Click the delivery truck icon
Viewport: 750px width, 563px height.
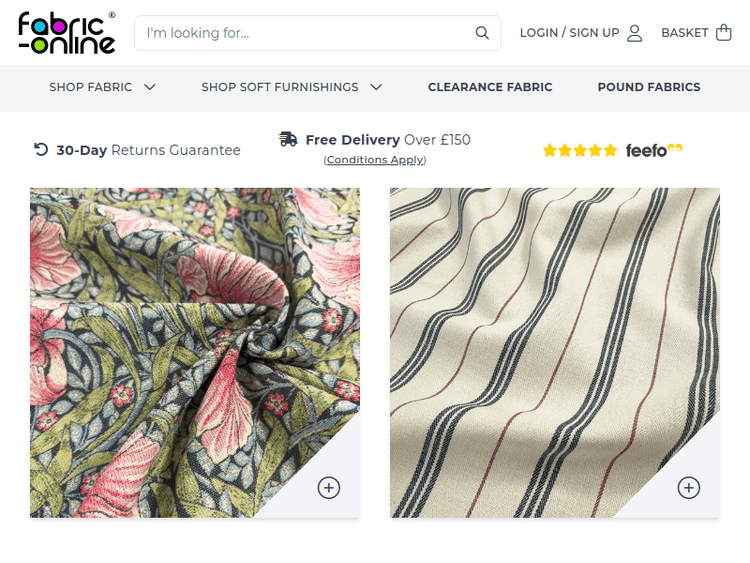coord(289,140)
